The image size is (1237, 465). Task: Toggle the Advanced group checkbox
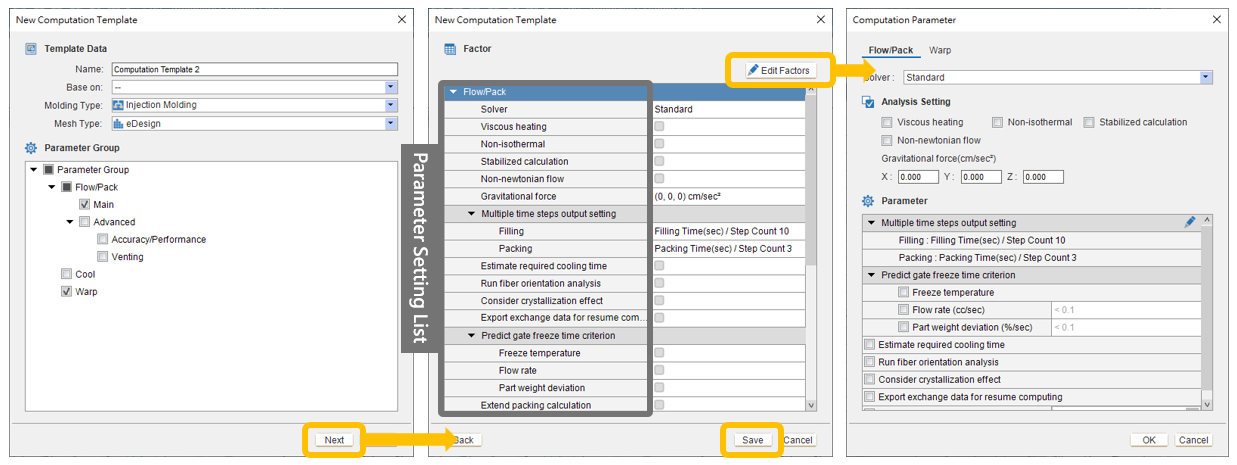(x=84, y=222)
